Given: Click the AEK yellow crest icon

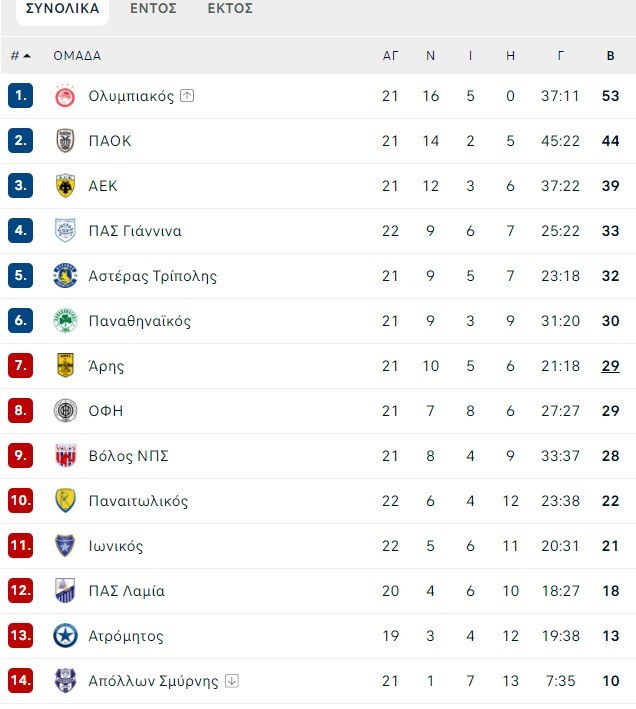Looking at the screenshot, I should click(65, 186).
